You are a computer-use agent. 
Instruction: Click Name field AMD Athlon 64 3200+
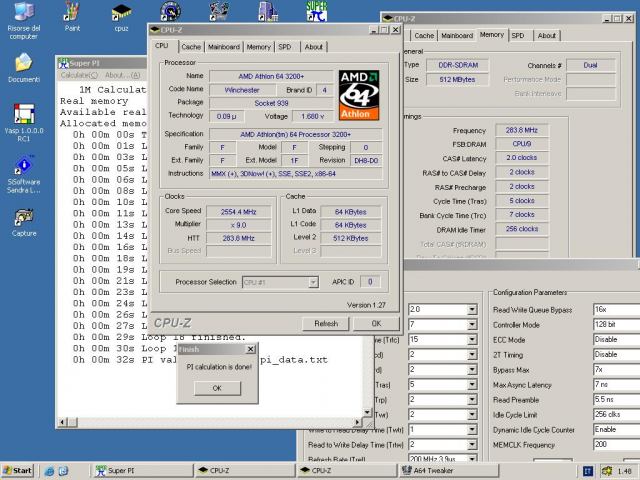coord(271,76)
